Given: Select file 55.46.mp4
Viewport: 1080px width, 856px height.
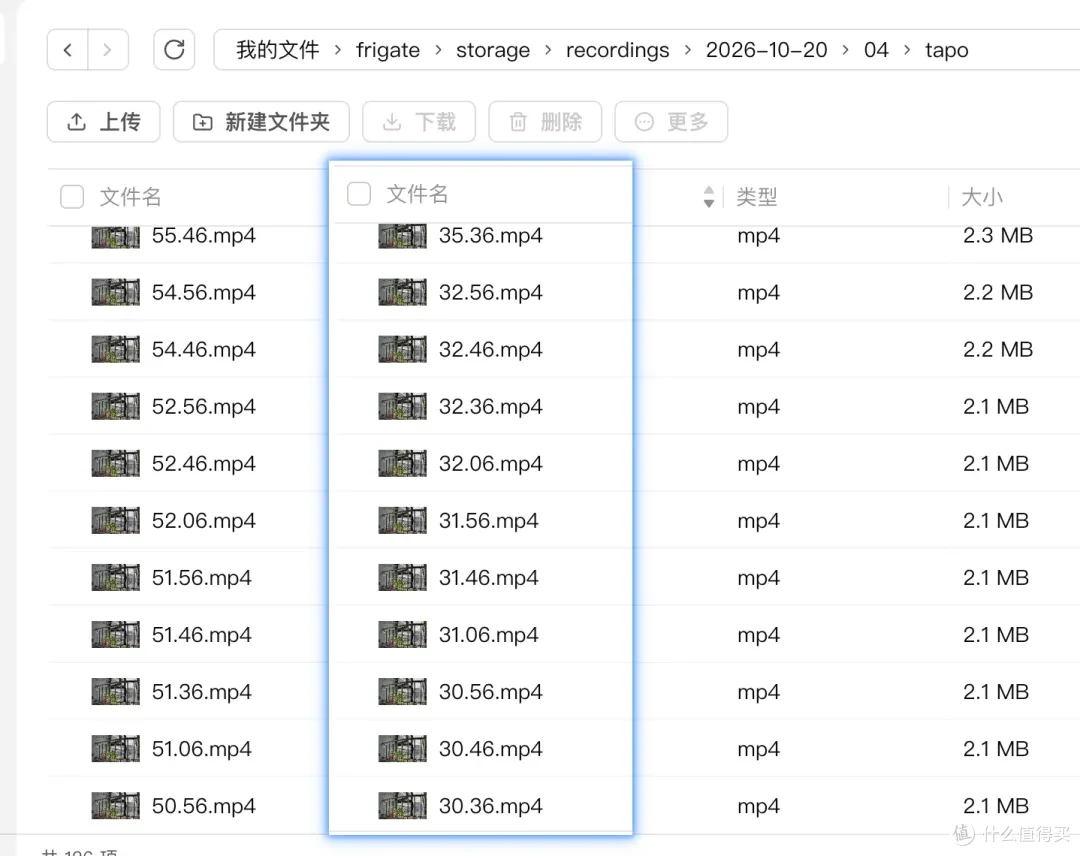Looking at the screenshot, I should pos(204,236).
